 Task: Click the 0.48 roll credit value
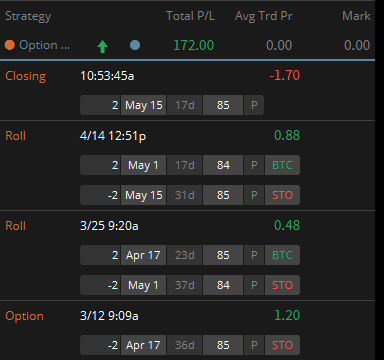(x=287, y=225)
